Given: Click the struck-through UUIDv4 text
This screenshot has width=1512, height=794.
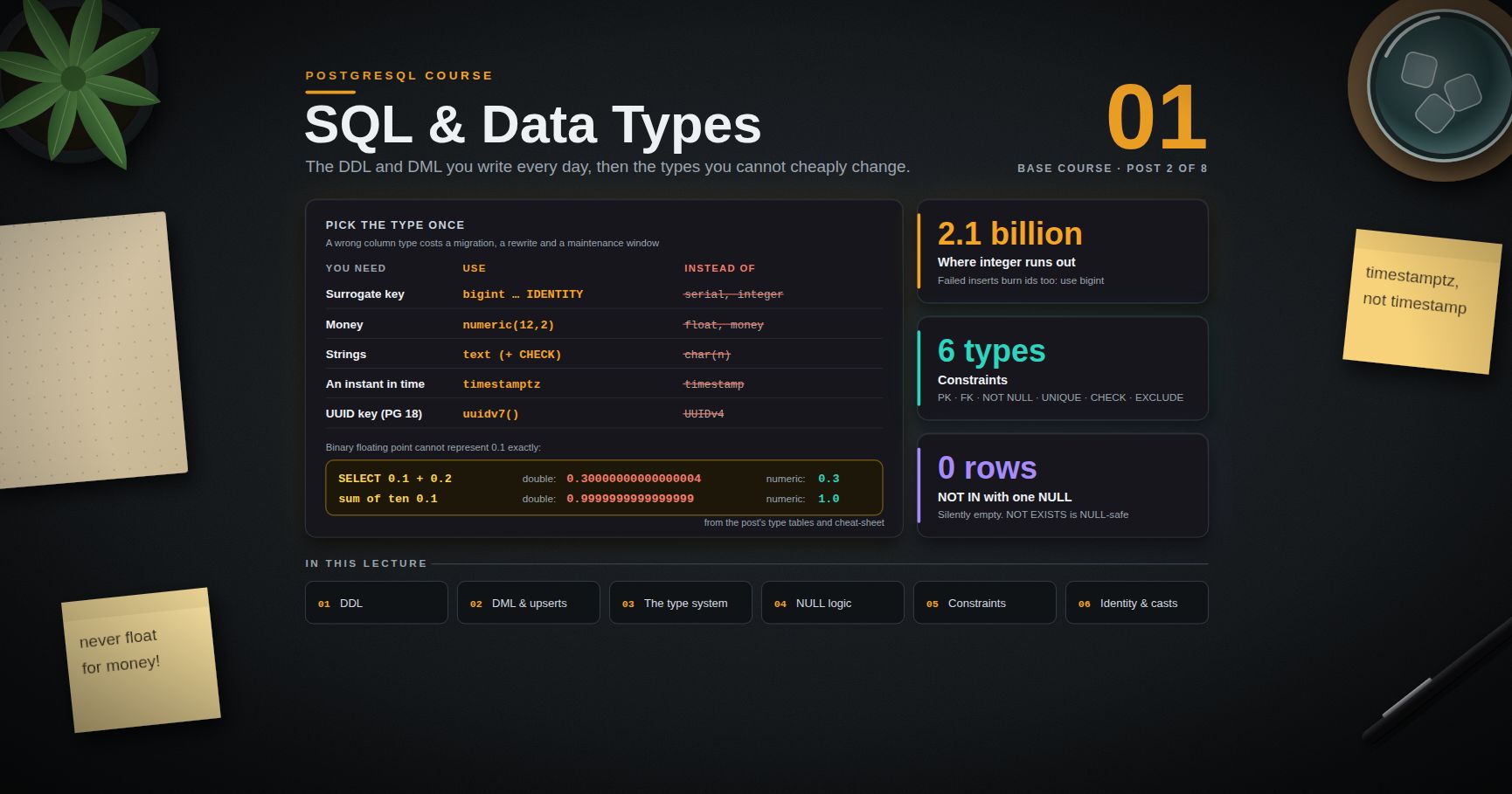Looking at the screenshot, I should pyautogui.click(x=704, y=414).
